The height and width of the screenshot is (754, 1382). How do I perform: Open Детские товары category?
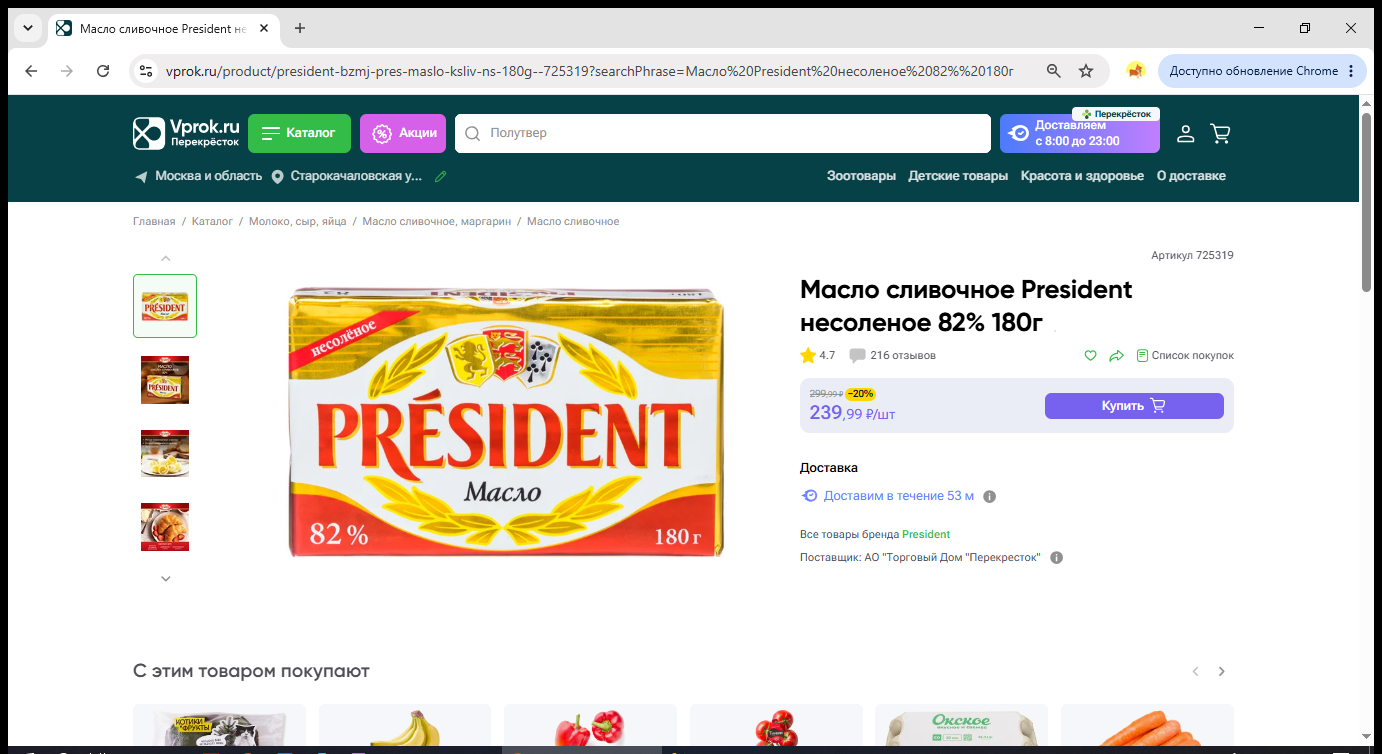point(958,176)
